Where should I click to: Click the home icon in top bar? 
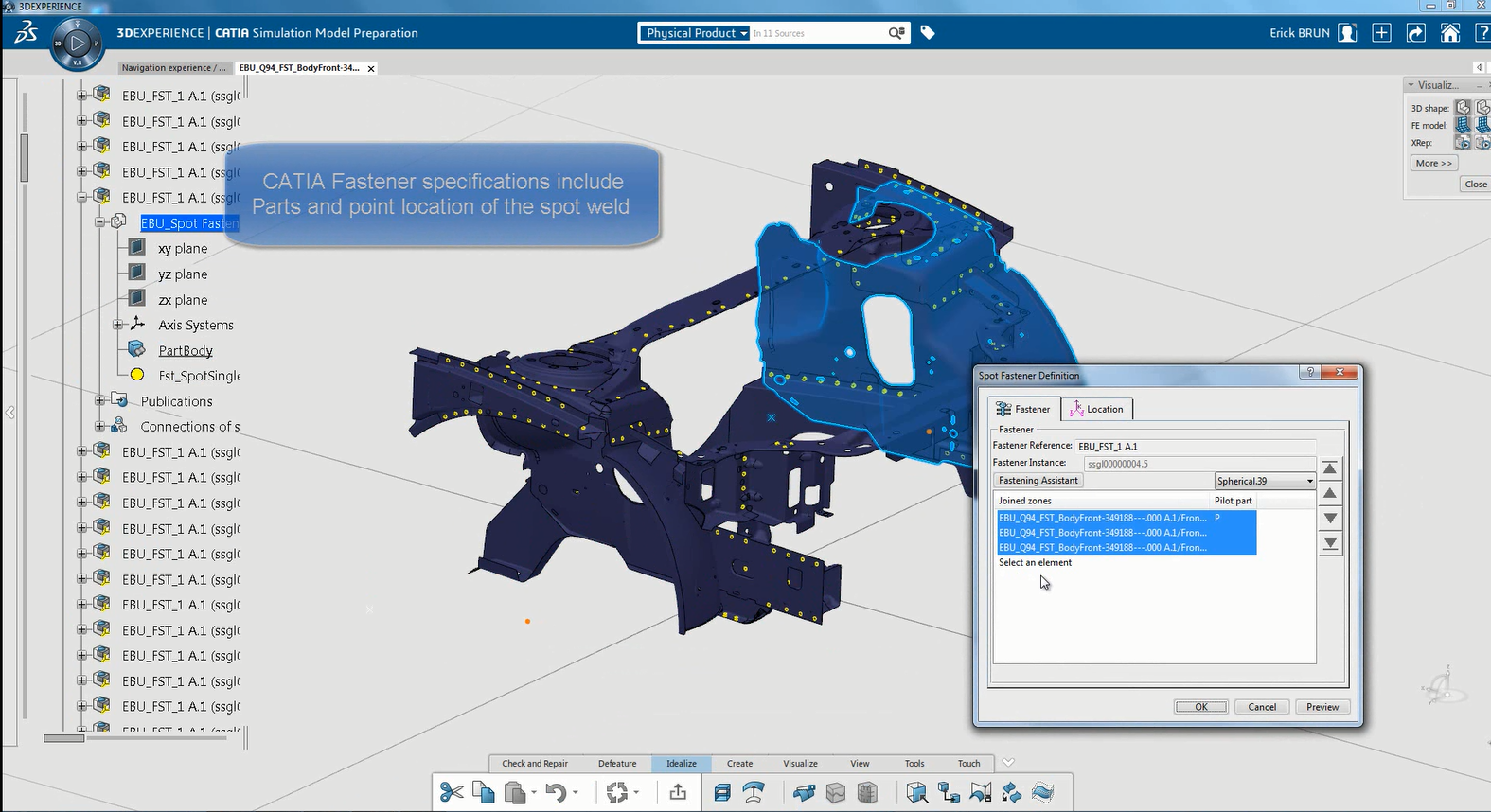(1449, 33)
